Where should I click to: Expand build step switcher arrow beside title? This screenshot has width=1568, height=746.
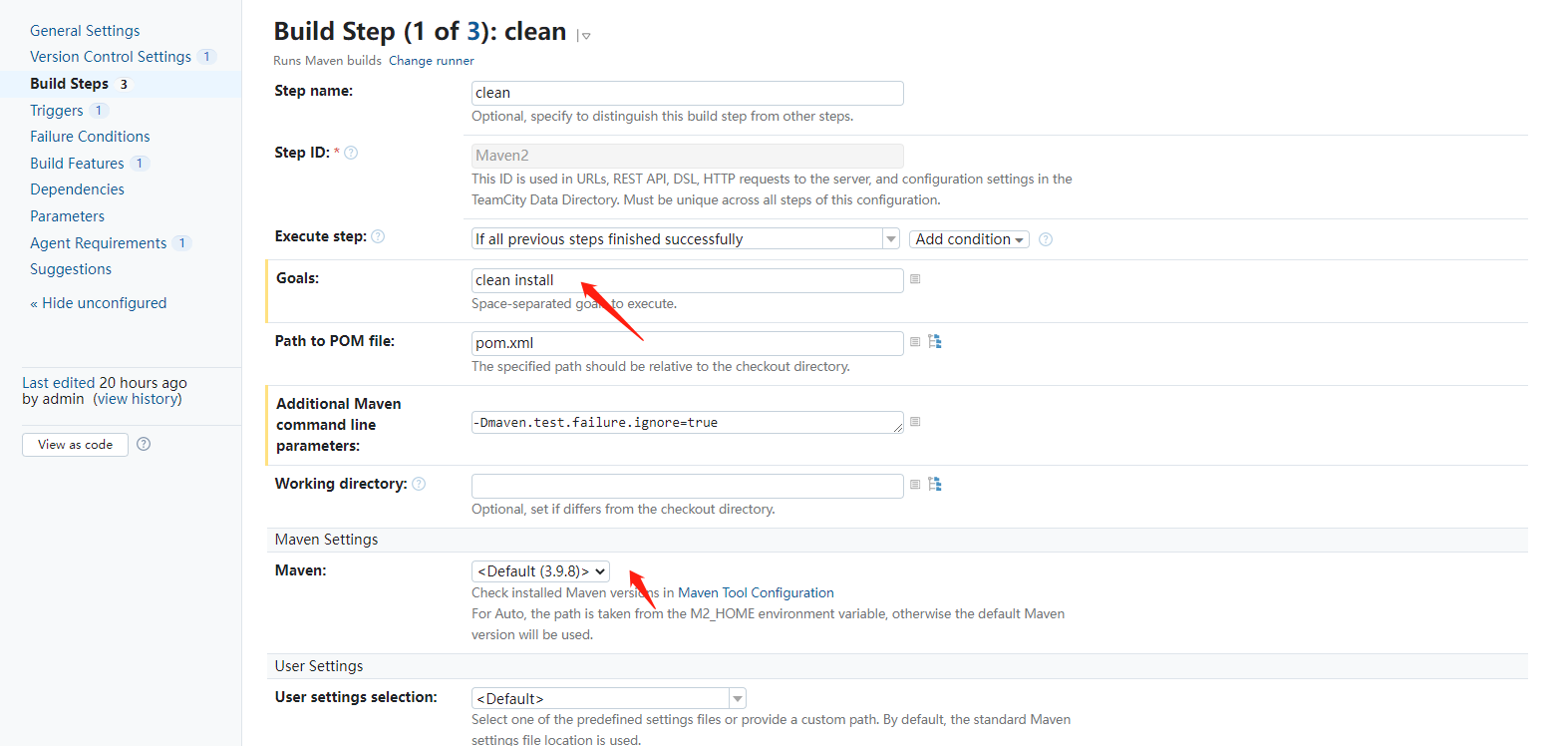(x=585, y=36)
